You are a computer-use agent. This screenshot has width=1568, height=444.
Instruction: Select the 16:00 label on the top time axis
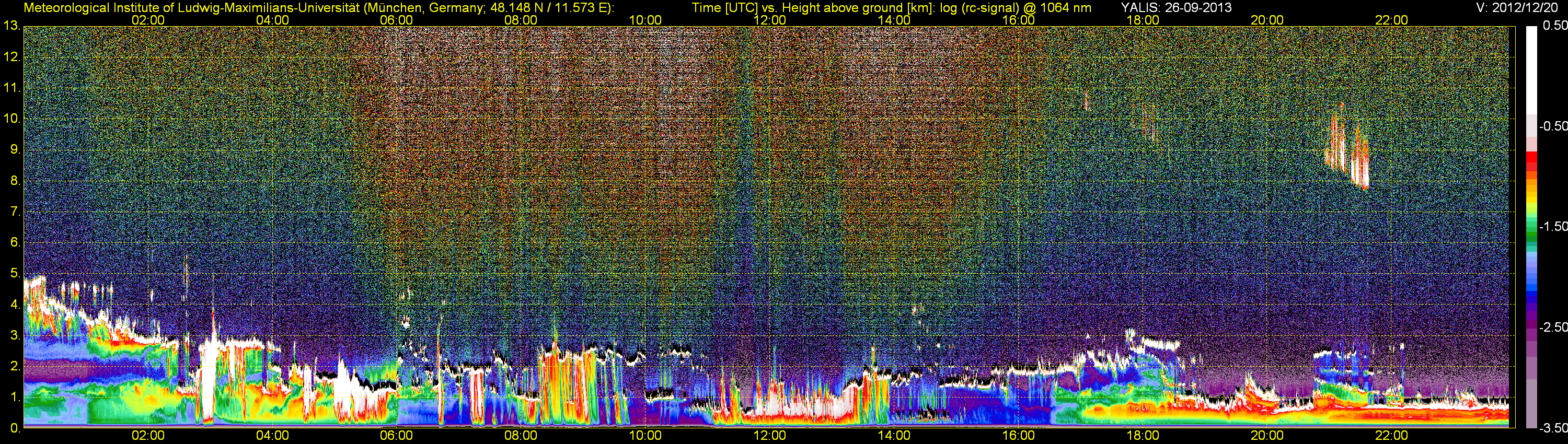point(1018,20)
